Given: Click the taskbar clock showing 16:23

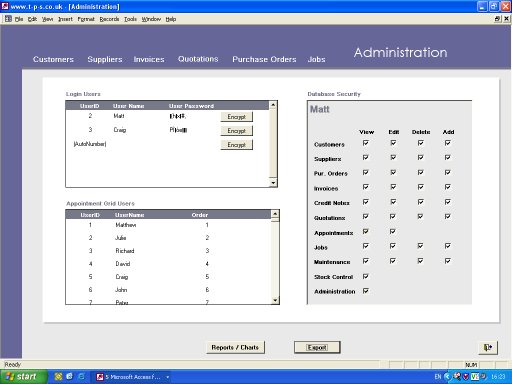Looking at the screenshot, I should tap(498, 377).
